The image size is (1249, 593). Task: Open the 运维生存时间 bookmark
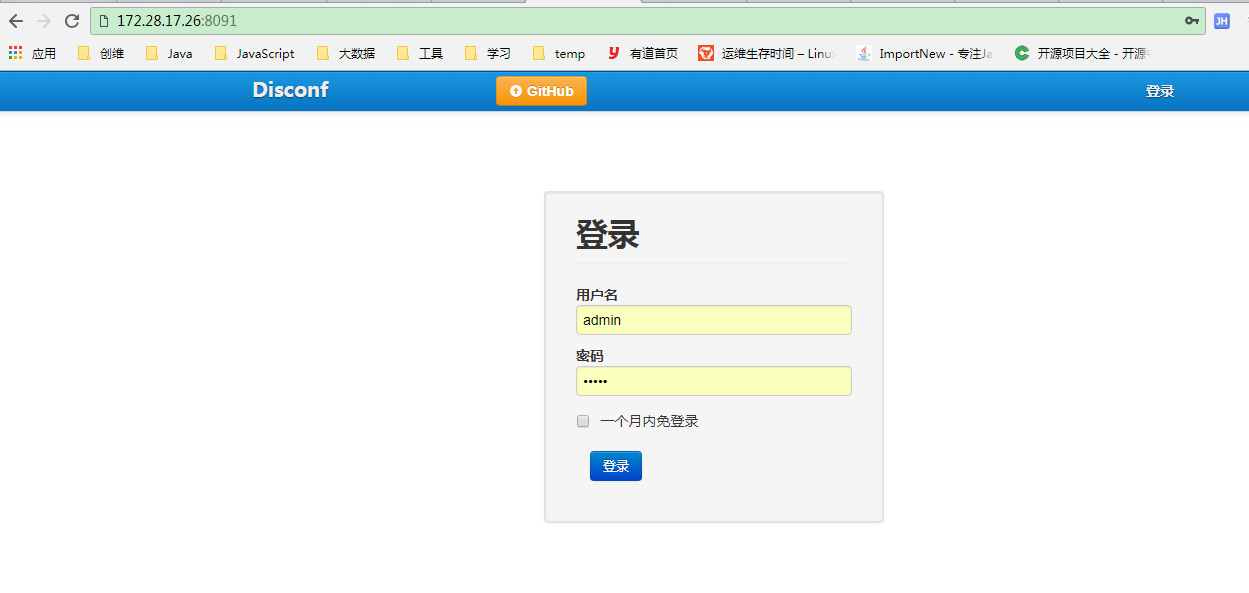pos(766,54)
